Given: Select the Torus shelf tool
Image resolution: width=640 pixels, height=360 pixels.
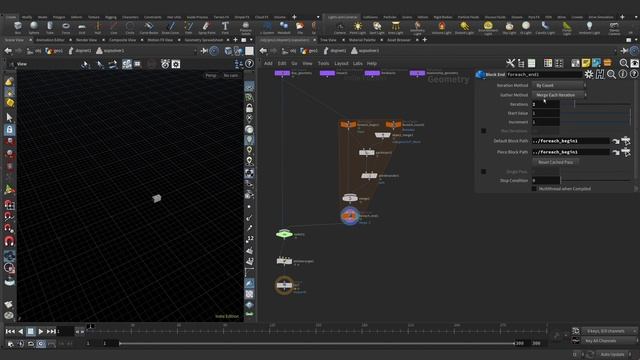Looking at the screenshot, I should (66, 27).
